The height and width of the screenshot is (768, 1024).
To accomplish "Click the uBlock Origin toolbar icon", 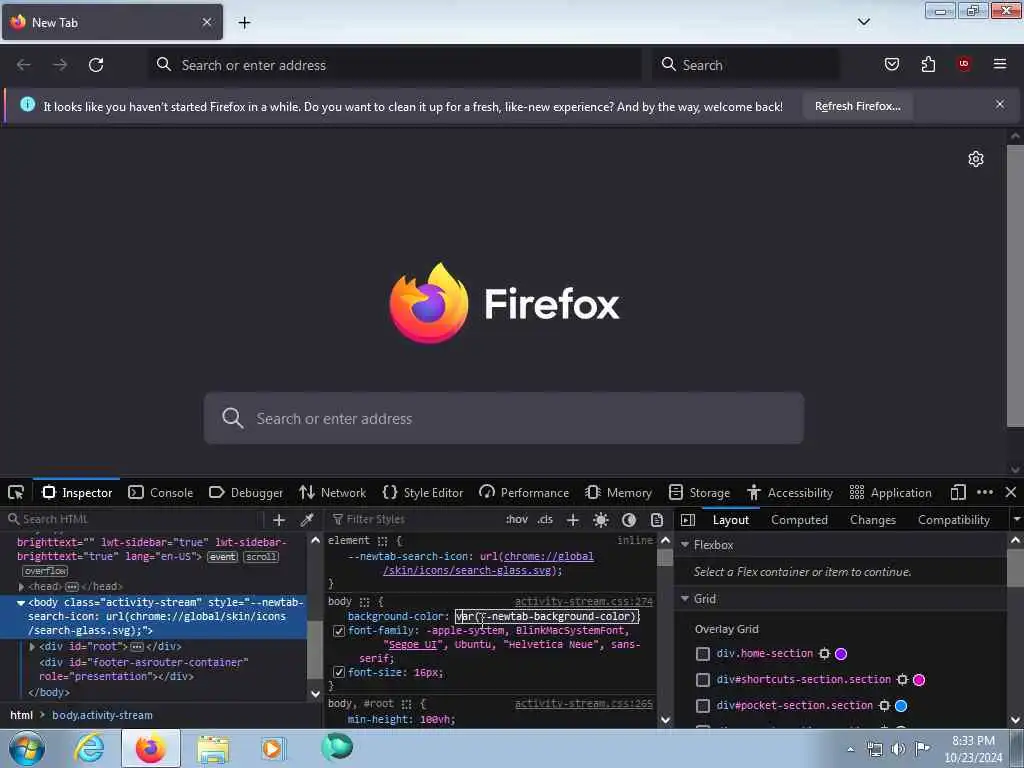I will [964, 63].
